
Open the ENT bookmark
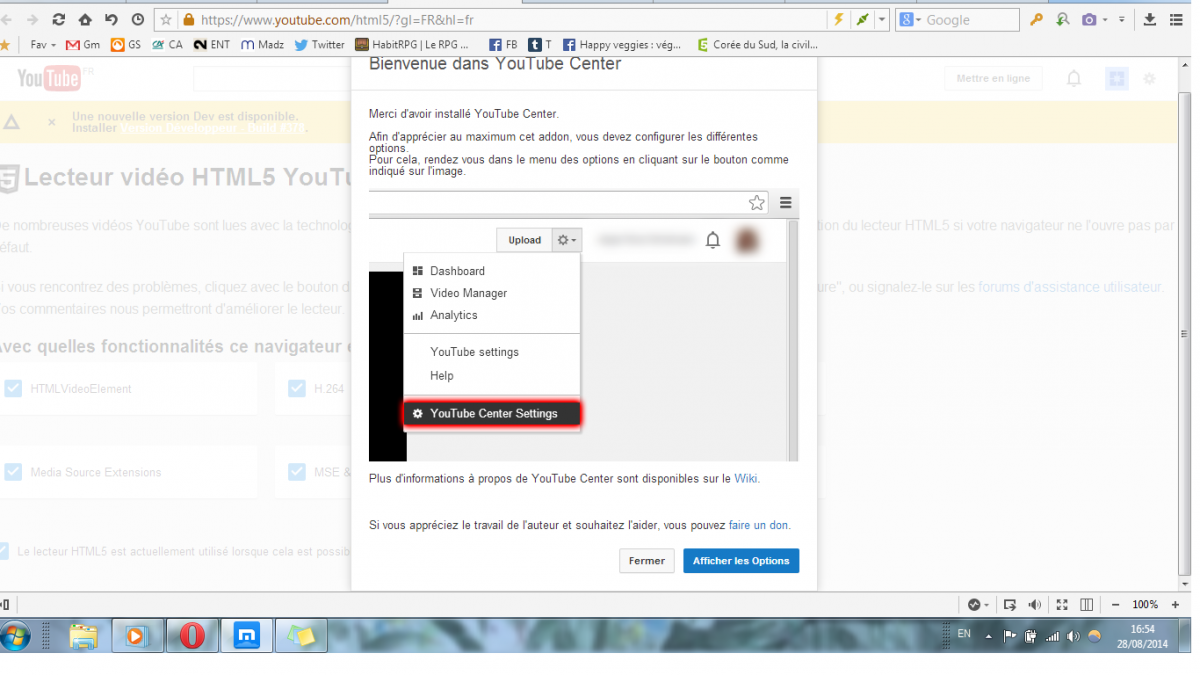point(212,45)
